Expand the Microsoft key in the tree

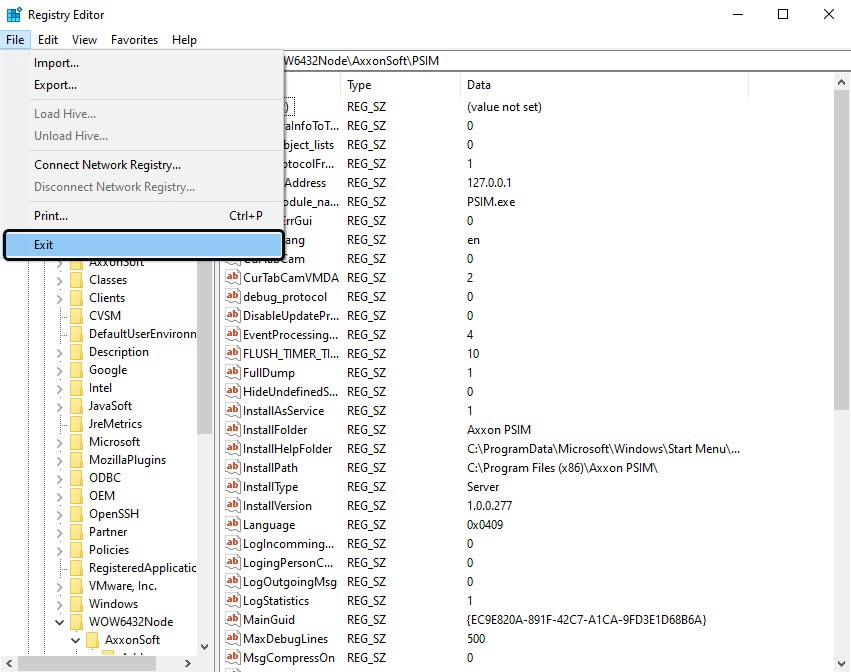pyautogui.click(x=60, y=442)
